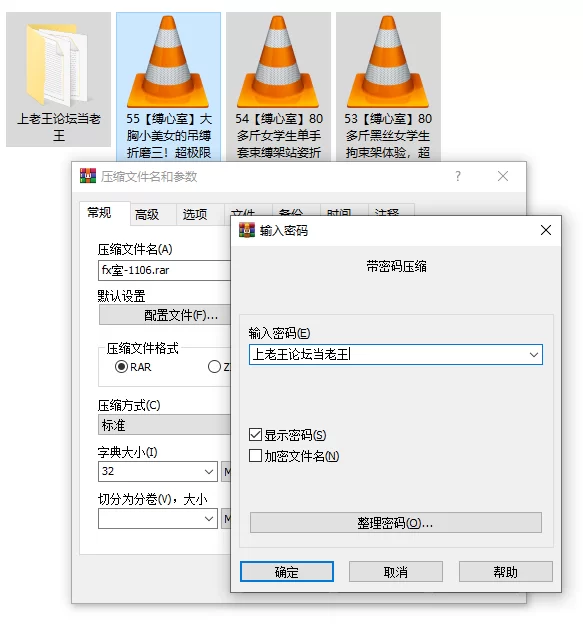Select the VLC file starting with 54

point(278,87)
